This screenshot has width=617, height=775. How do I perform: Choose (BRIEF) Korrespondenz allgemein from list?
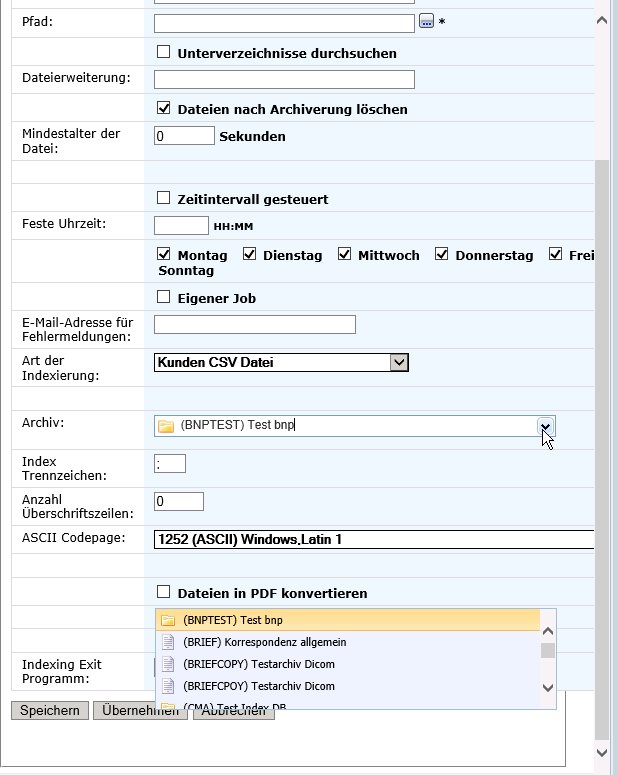(348, 642)
